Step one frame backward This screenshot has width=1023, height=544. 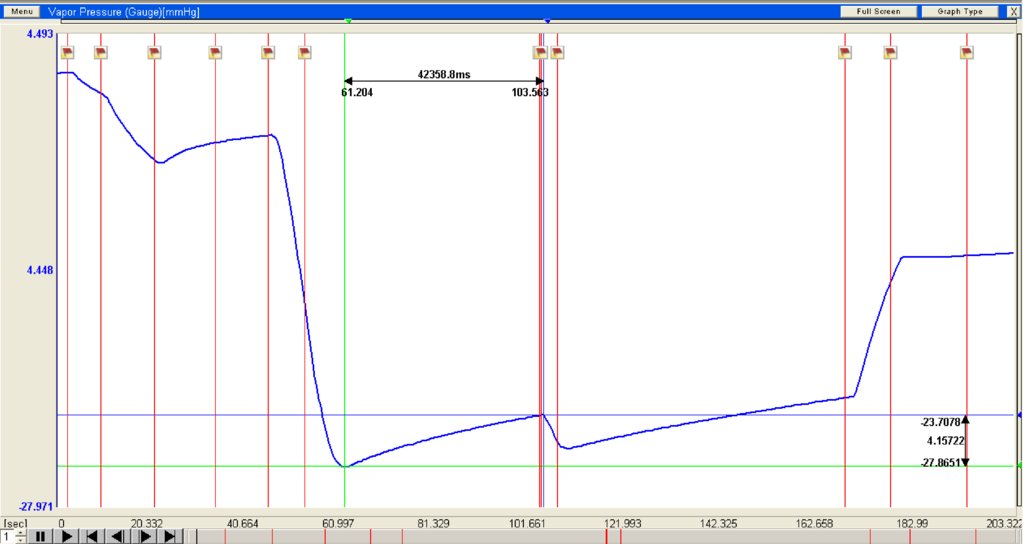coord(118,537)
